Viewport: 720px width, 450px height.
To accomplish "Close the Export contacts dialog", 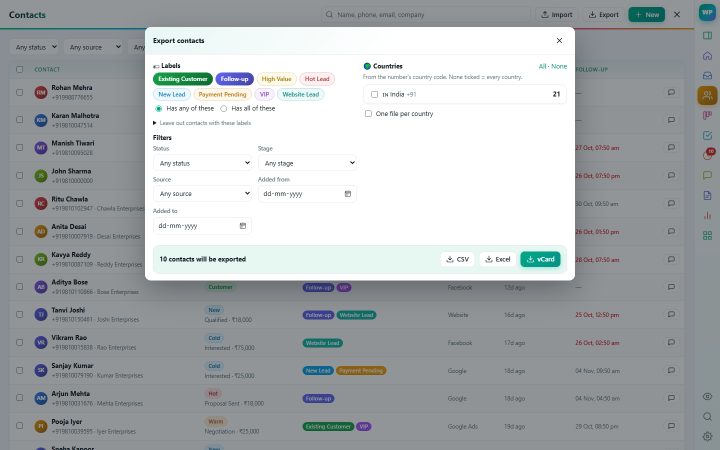I will (559, 40).
